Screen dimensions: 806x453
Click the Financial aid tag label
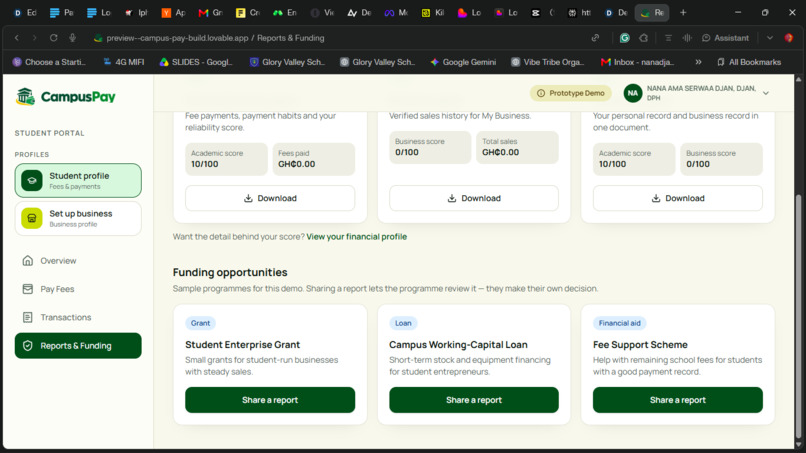tap(619, 323)
